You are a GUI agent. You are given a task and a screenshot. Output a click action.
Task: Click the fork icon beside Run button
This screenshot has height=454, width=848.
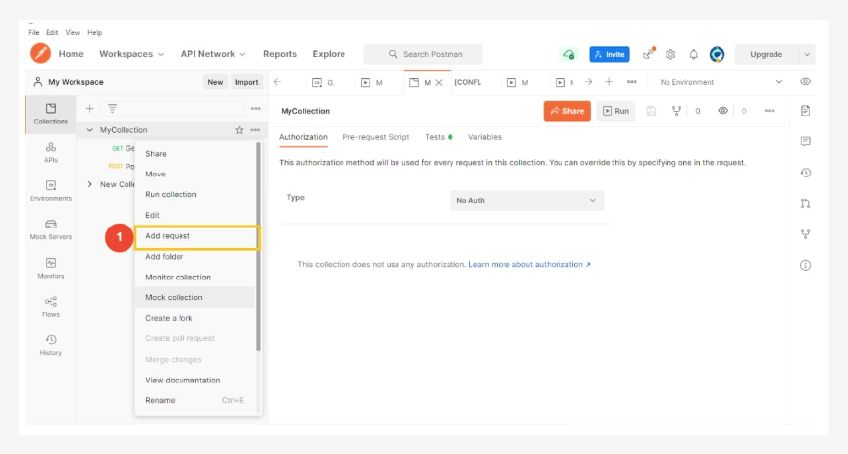coord(676,111)
